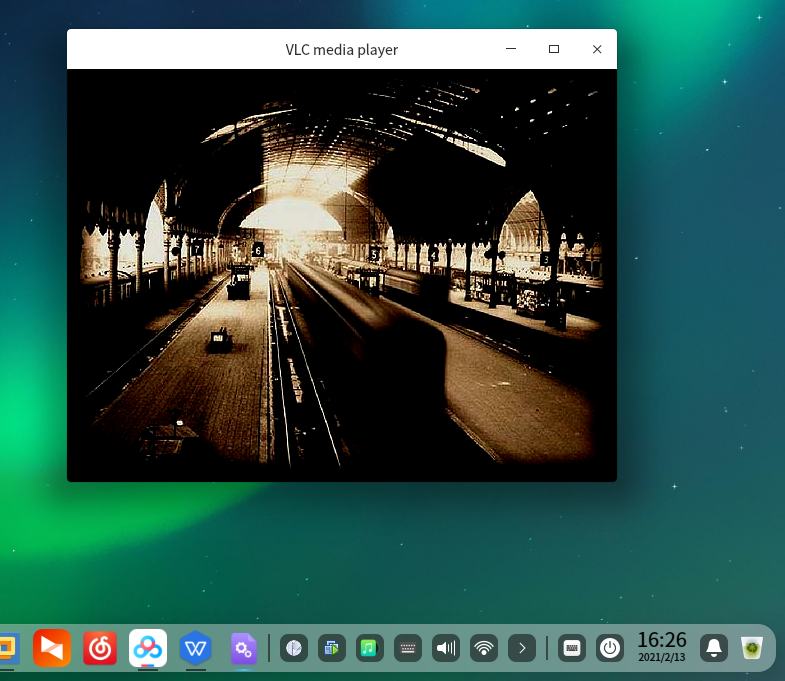Toggle the onscreen keyboard icon
Image resolution: width=785 pixels, height=681 pixels.
(x=571, y=648)
